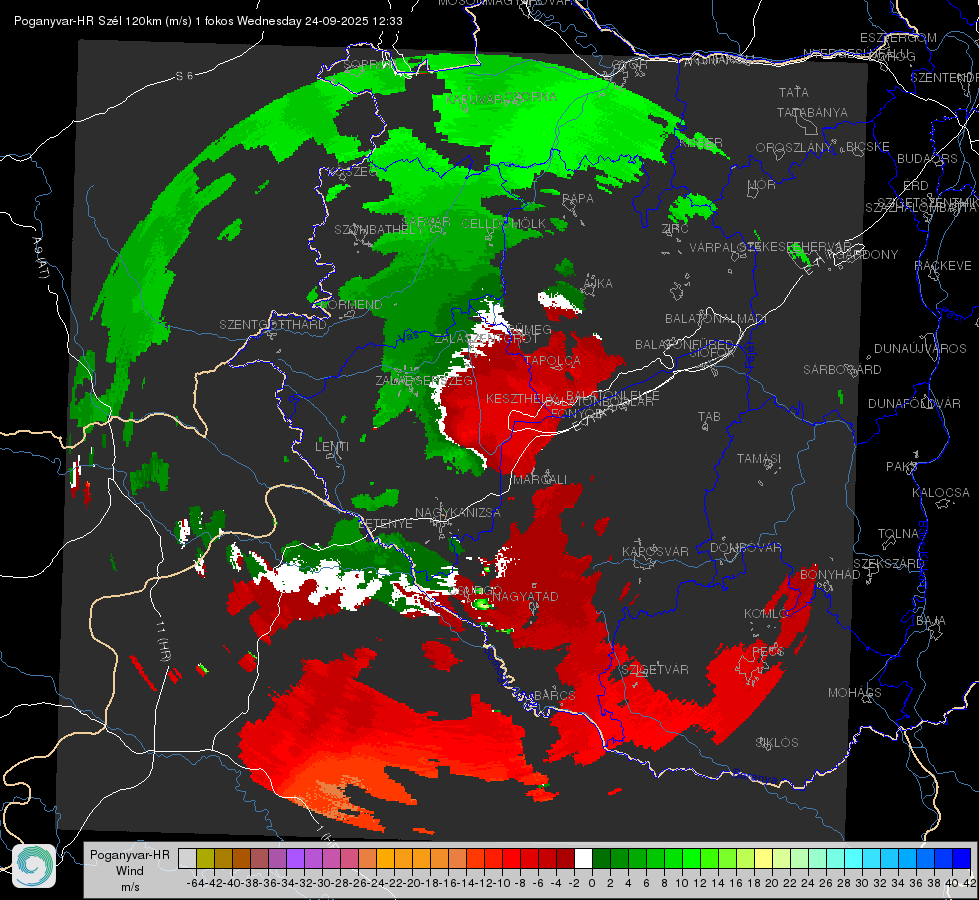This screenshot has height=900, width=979.
Task: Click the AJKA city label
Action: tap(598, 284)
